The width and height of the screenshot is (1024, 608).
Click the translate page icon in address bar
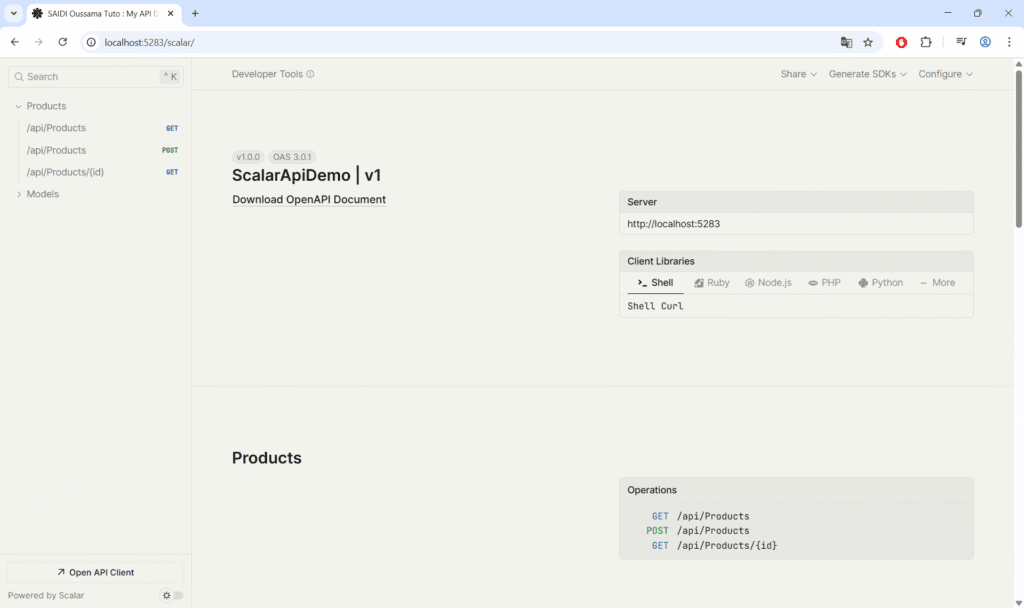(x=846, y=42)
